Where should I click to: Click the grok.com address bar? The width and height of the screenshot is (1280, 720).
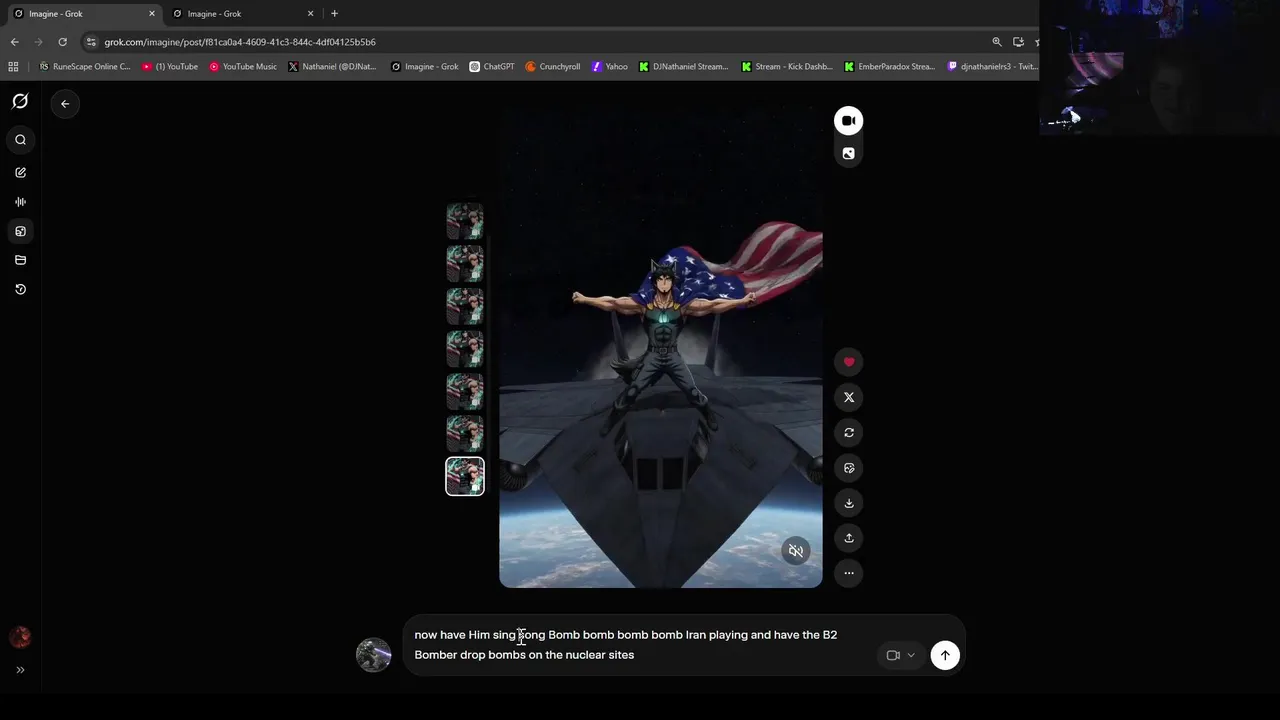540,42
